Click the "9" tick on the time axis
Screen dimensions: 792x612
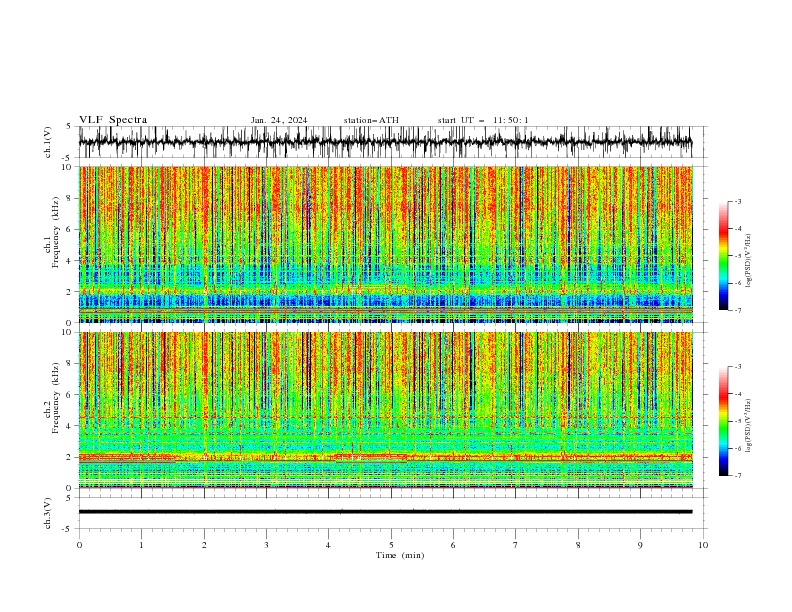pyautogui.click(x=640, y=545)
